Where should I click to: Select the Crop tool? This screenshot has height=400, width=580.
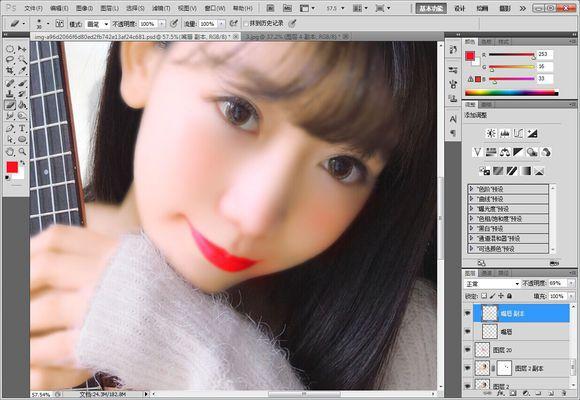(10, 70)
